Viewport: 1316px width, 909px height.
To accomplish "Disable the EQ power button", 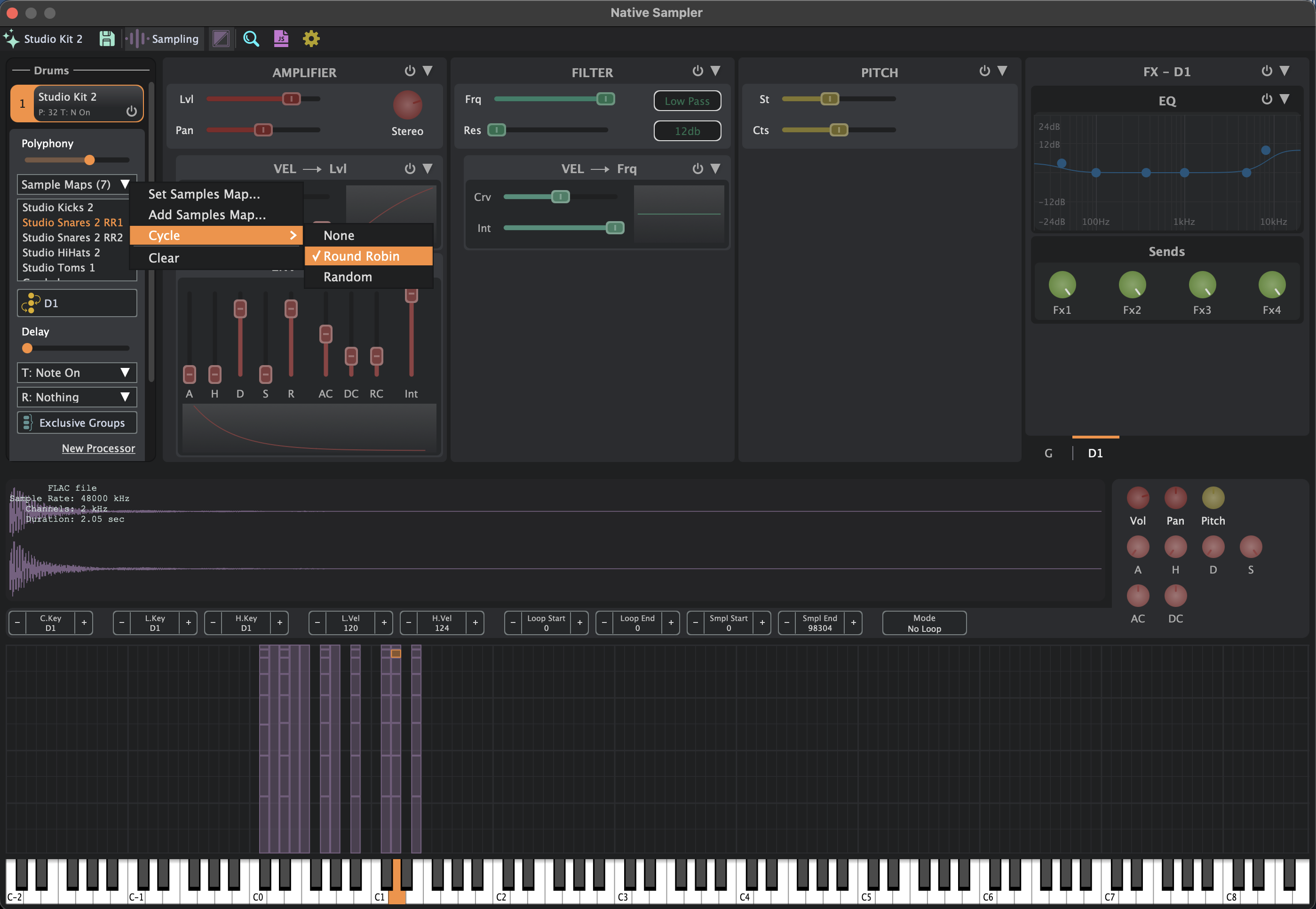I will [1267, 99].
